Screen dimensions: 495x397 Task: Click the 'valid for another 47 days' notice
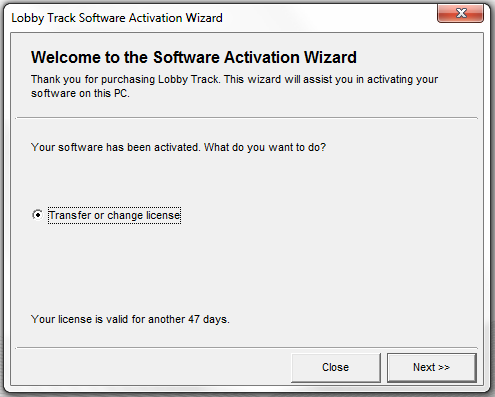[x=130, y=319]
